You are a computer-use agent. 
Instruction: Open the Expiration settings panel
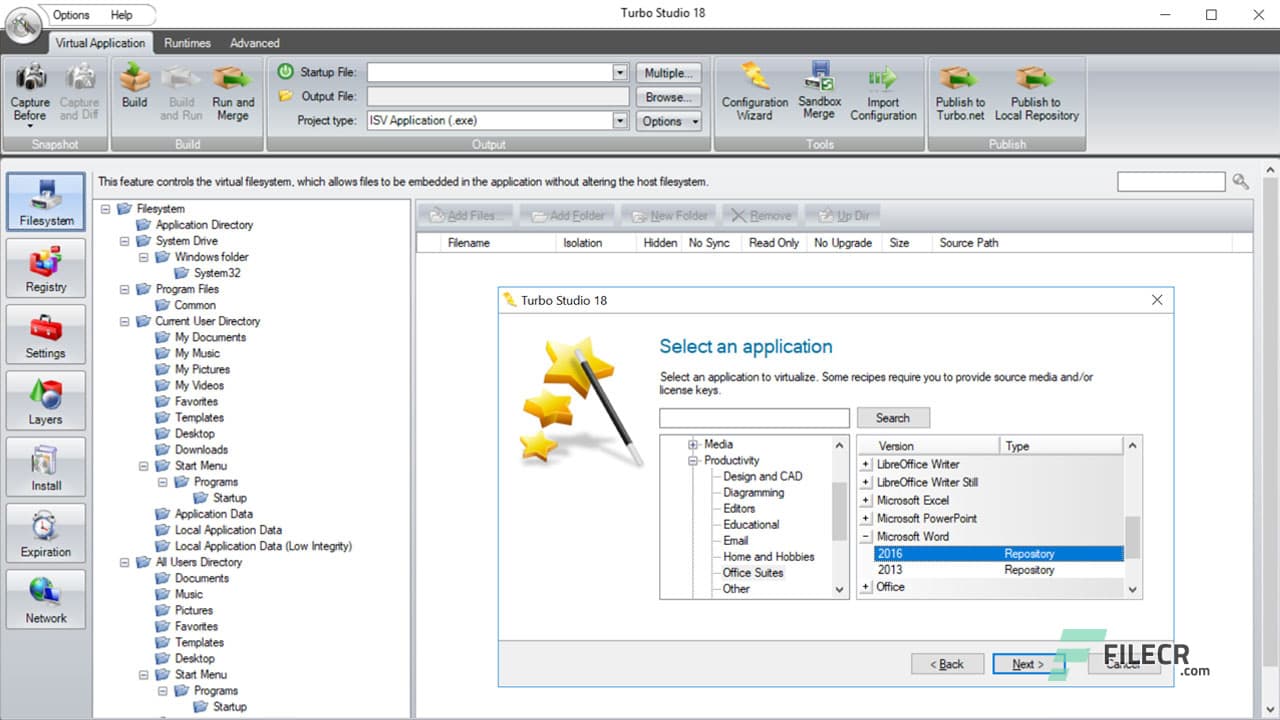click(x=45, y=532)
